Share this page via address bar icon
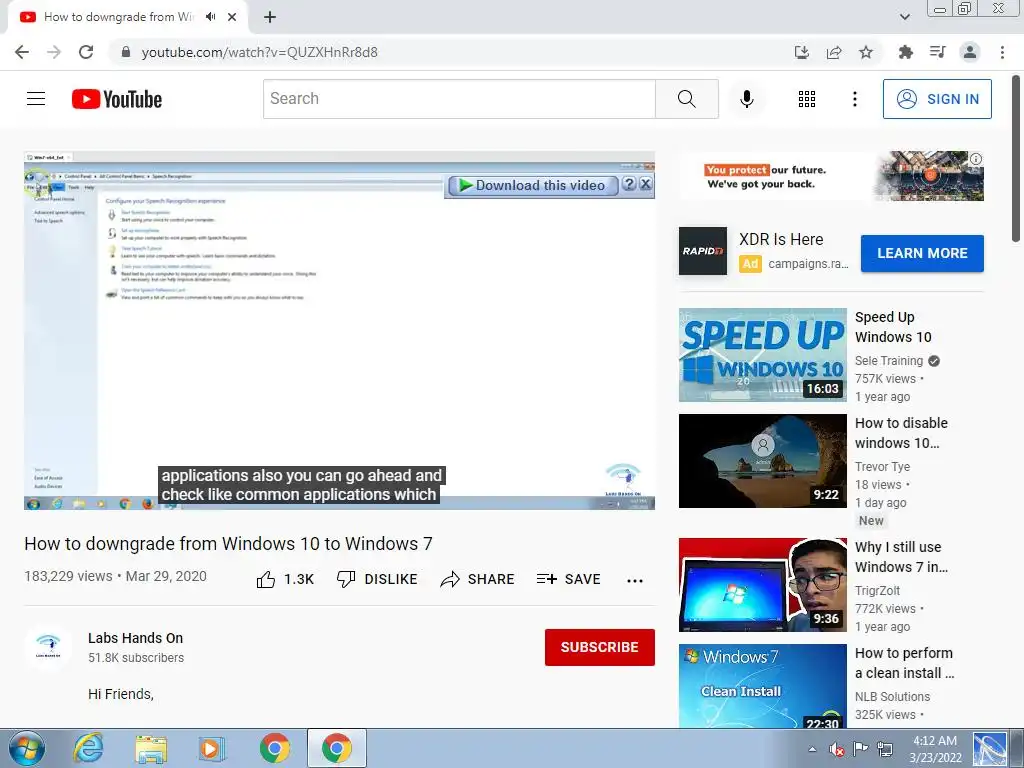The image size is (1024, 768). (834, 52)
